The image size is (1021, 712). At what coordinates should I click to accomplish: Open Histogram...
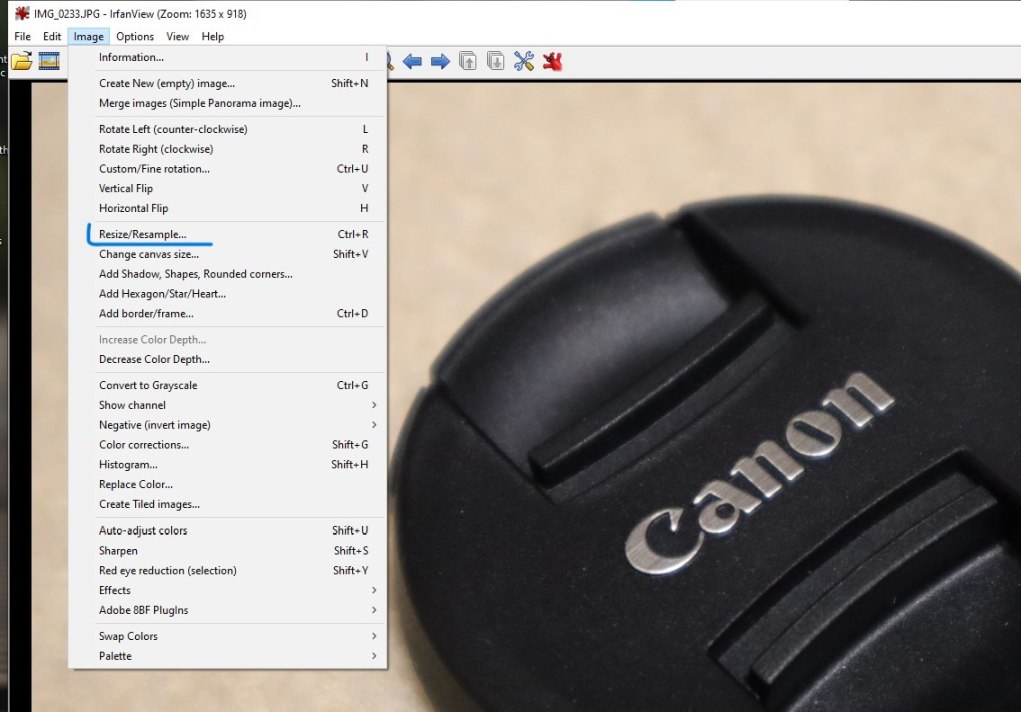click(227, 464)
